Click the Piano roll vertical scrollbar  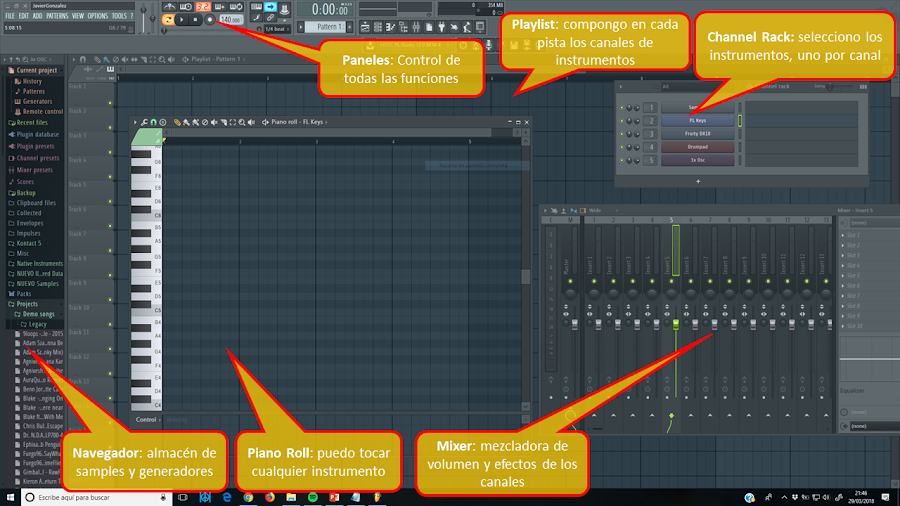[x=525, y=276]
